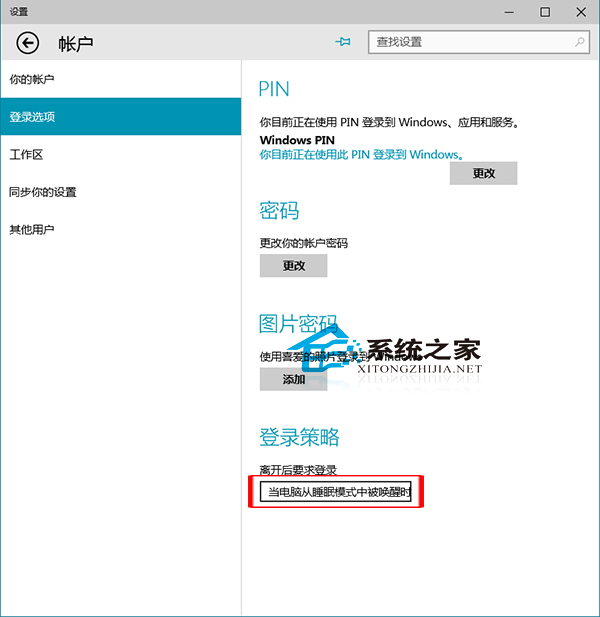Screen dimensions: 600x617
Task: Click 添加 button under 图片密码
Action: coord(293,379)
